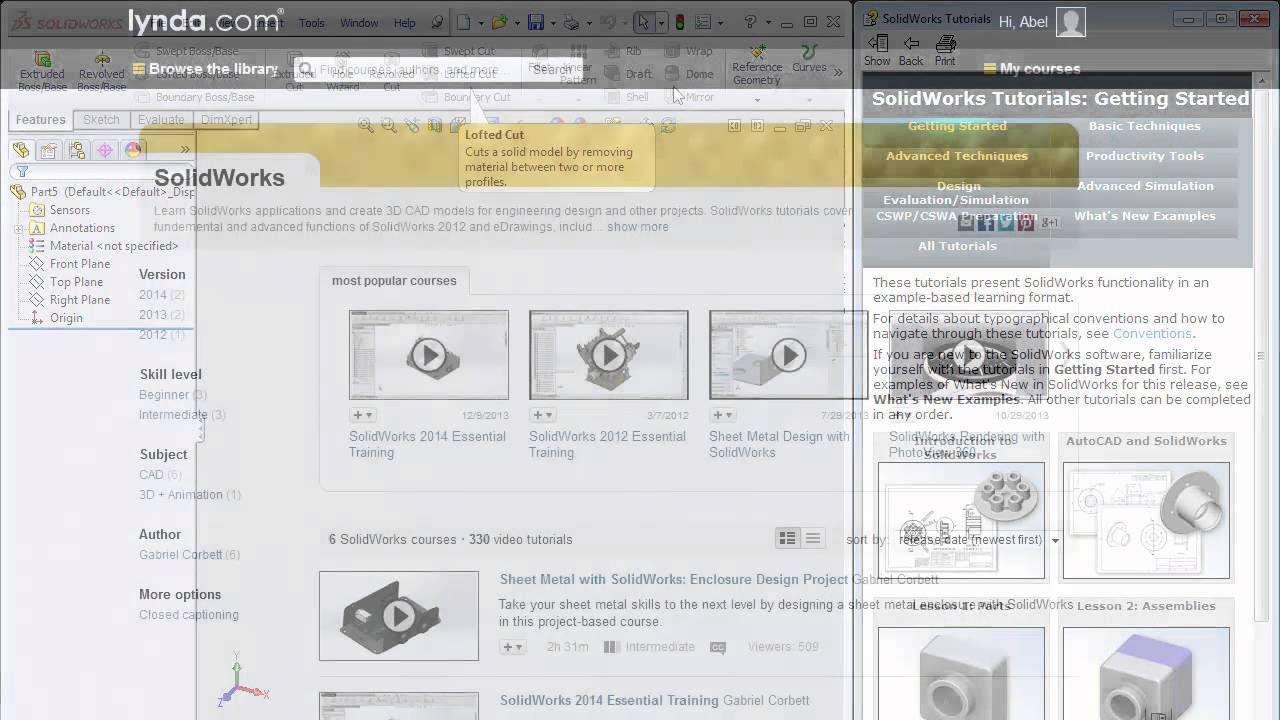The width and height of the screenshot is (1280, 720).
Task: Open the PropertyManager tab icon
Action: [48, 150]
